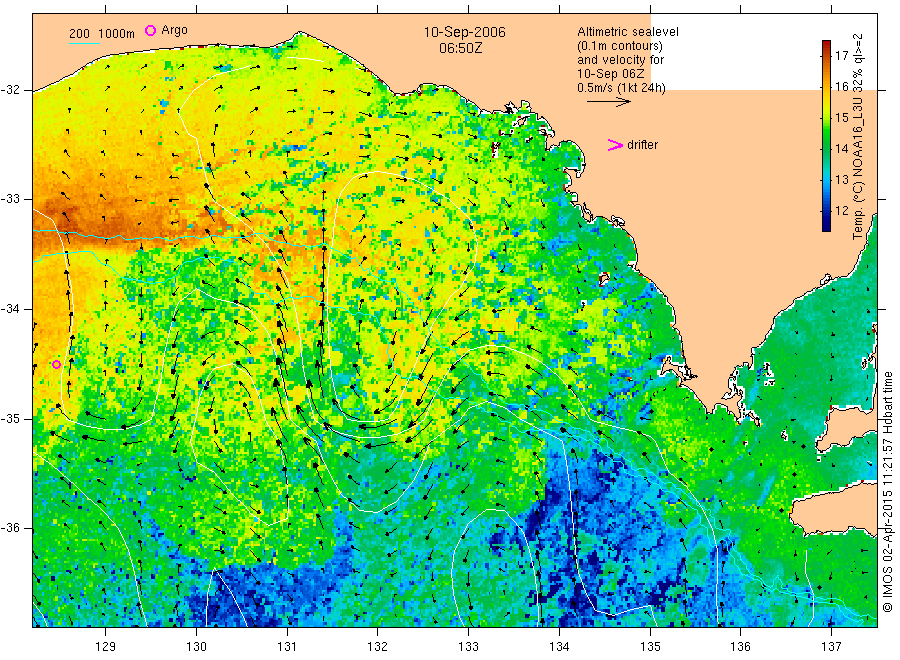Click the colorbar value 14
900x660 pixels.
coord(841,149)
